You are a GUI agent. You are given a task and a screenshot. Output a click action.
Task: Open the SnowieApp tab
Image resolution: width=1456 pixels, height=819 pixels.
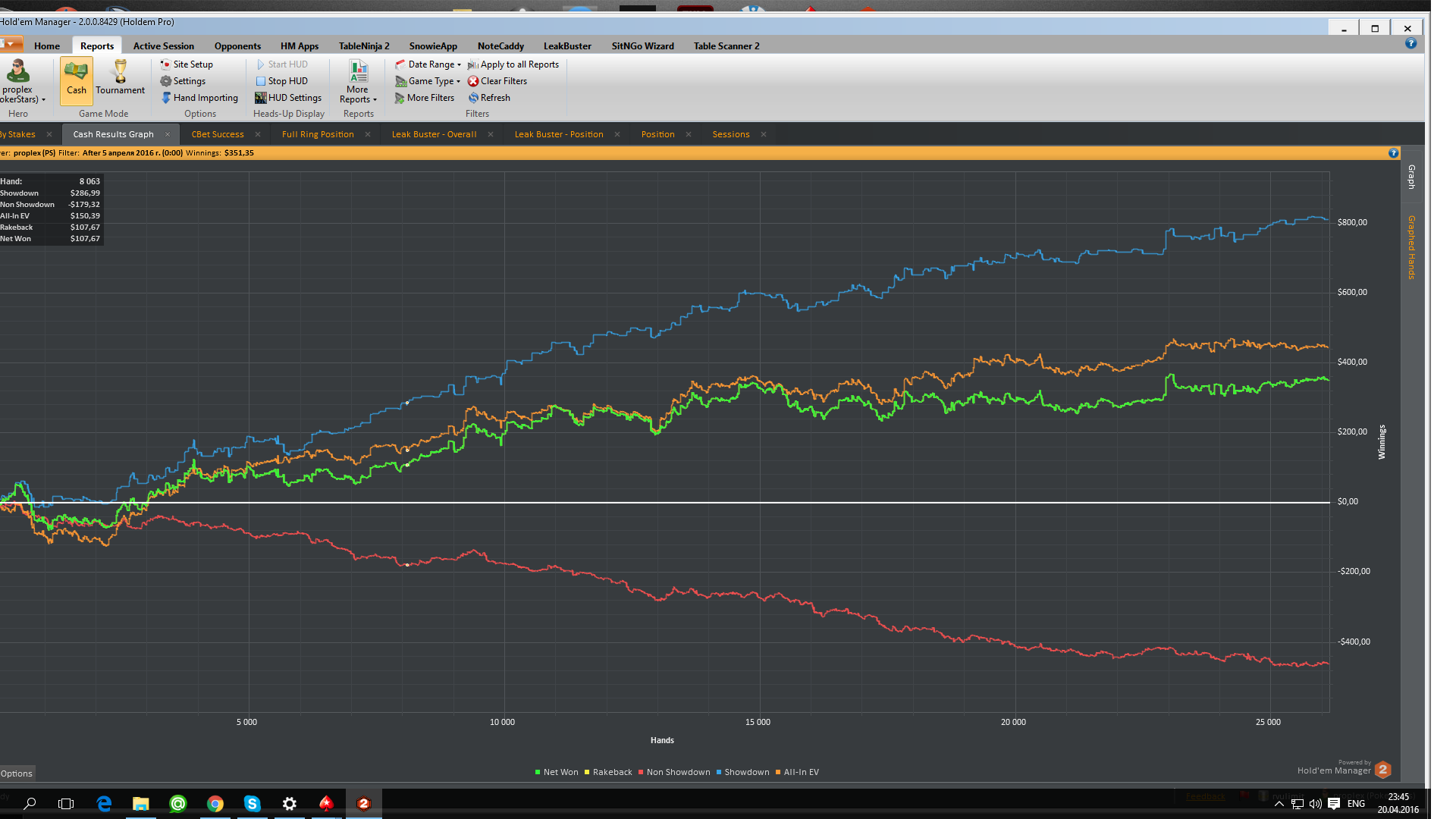tap(433, 46)
